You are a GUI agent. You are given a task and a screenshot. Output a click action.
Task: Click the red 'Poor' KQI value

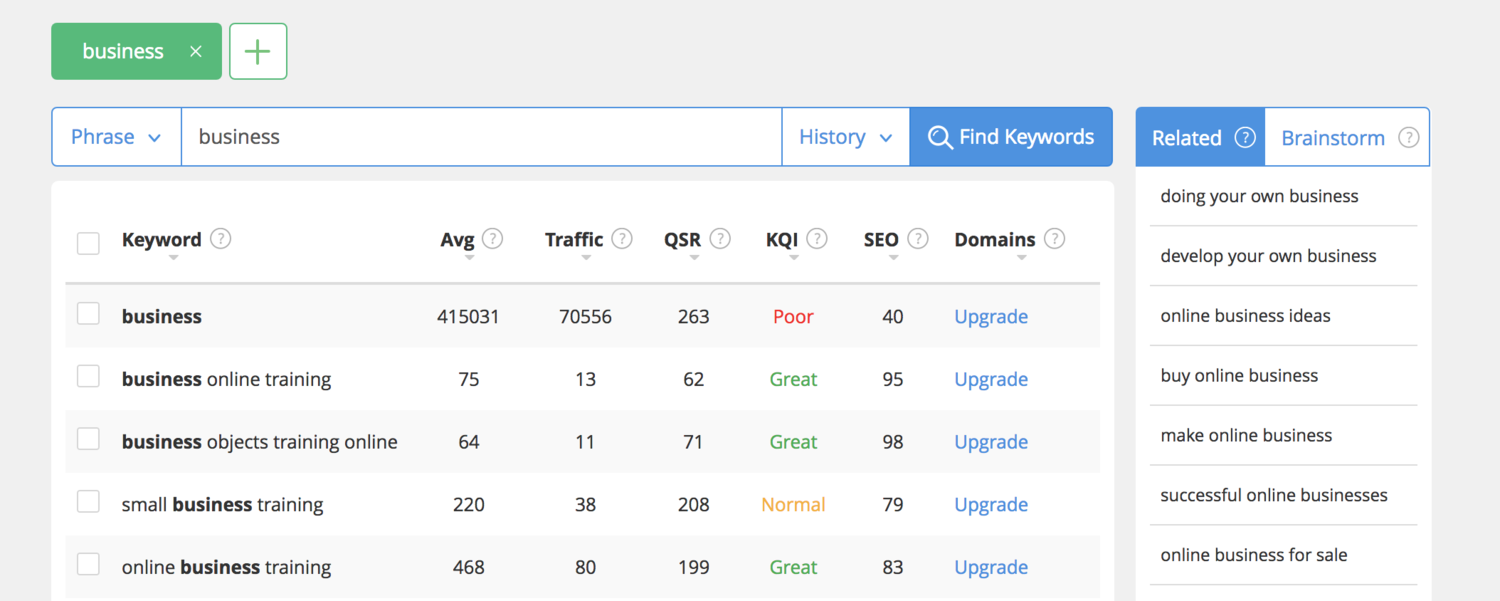(x=793, y=316)
